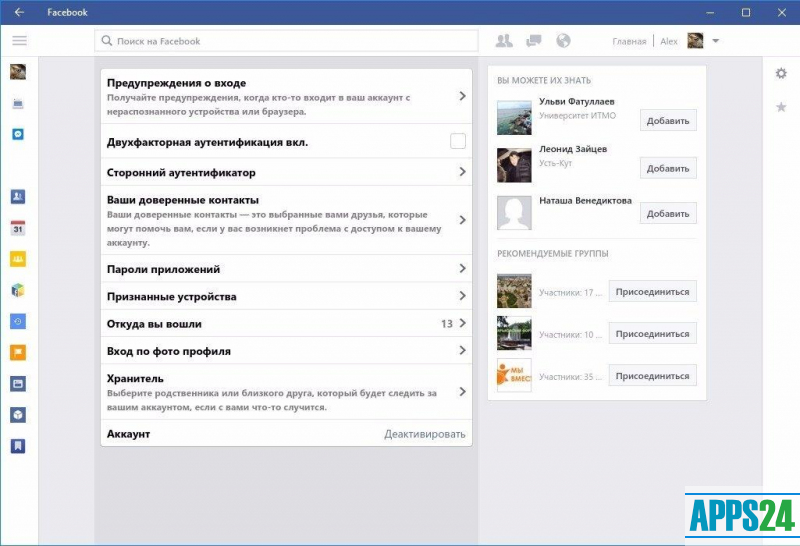Open messages icon in top bar
The width and height of the screenshot is (800, 546).
pyautogui.click(x=534, y=41)
